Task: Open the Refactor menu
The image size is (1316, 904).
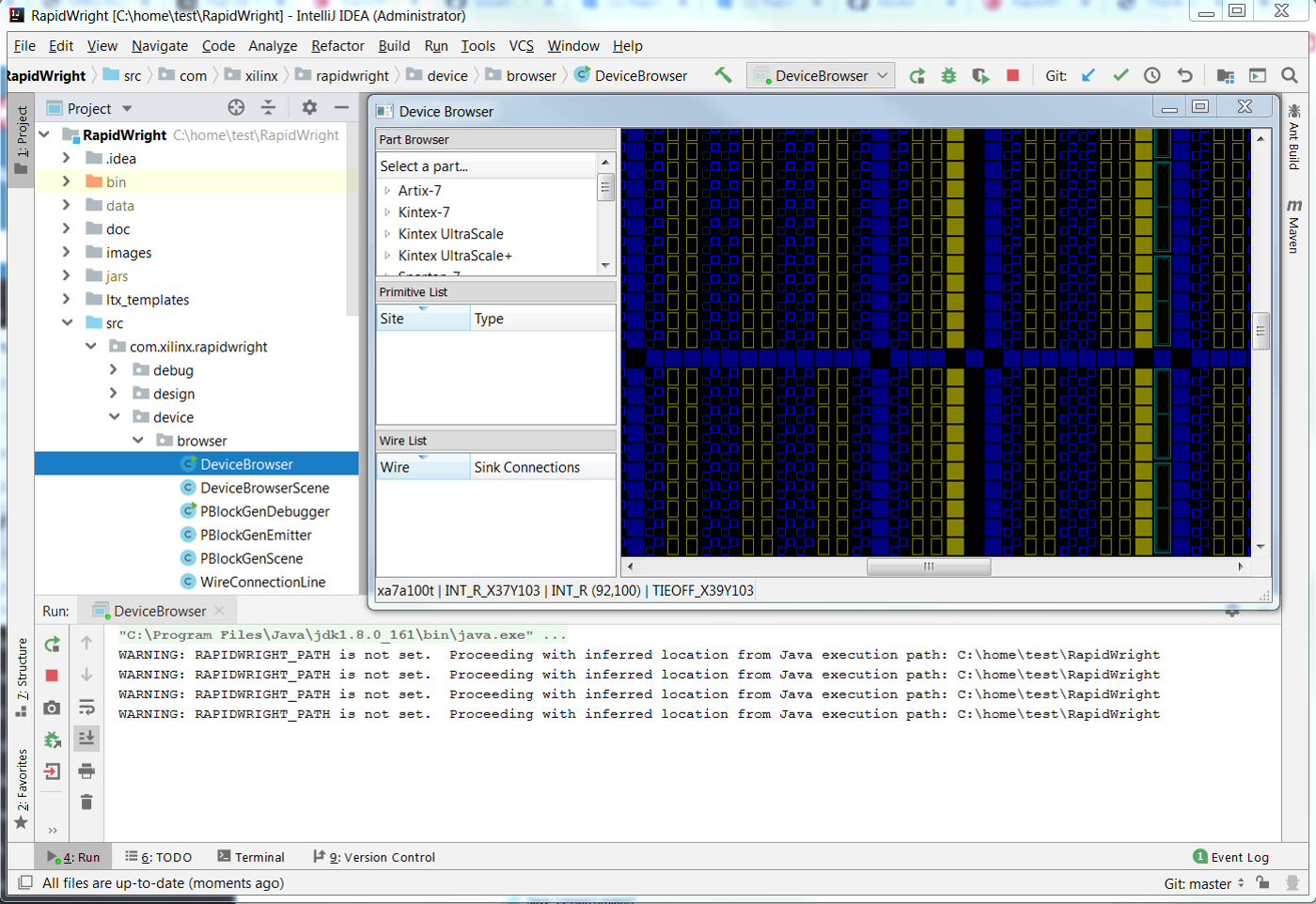Action: (337, 45)
